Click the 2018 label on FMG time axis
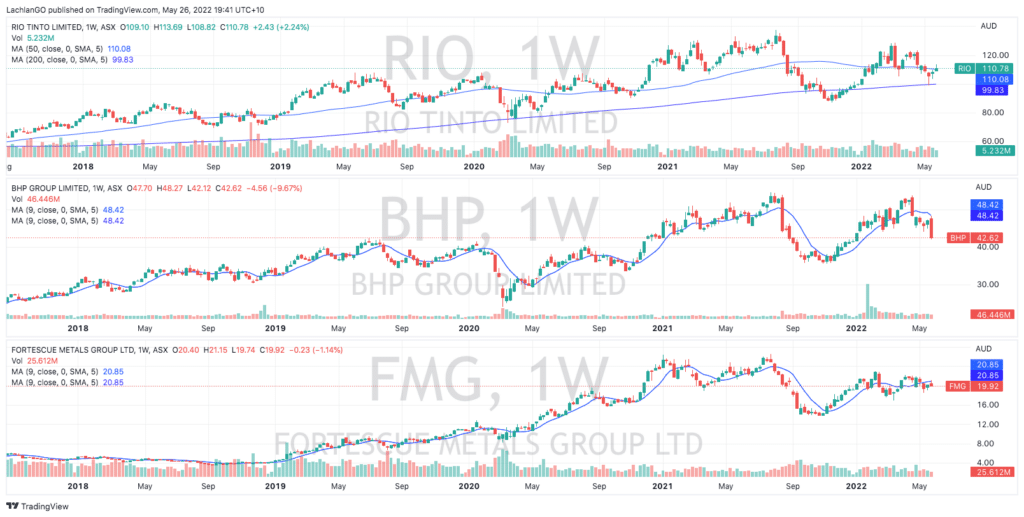 78,486
